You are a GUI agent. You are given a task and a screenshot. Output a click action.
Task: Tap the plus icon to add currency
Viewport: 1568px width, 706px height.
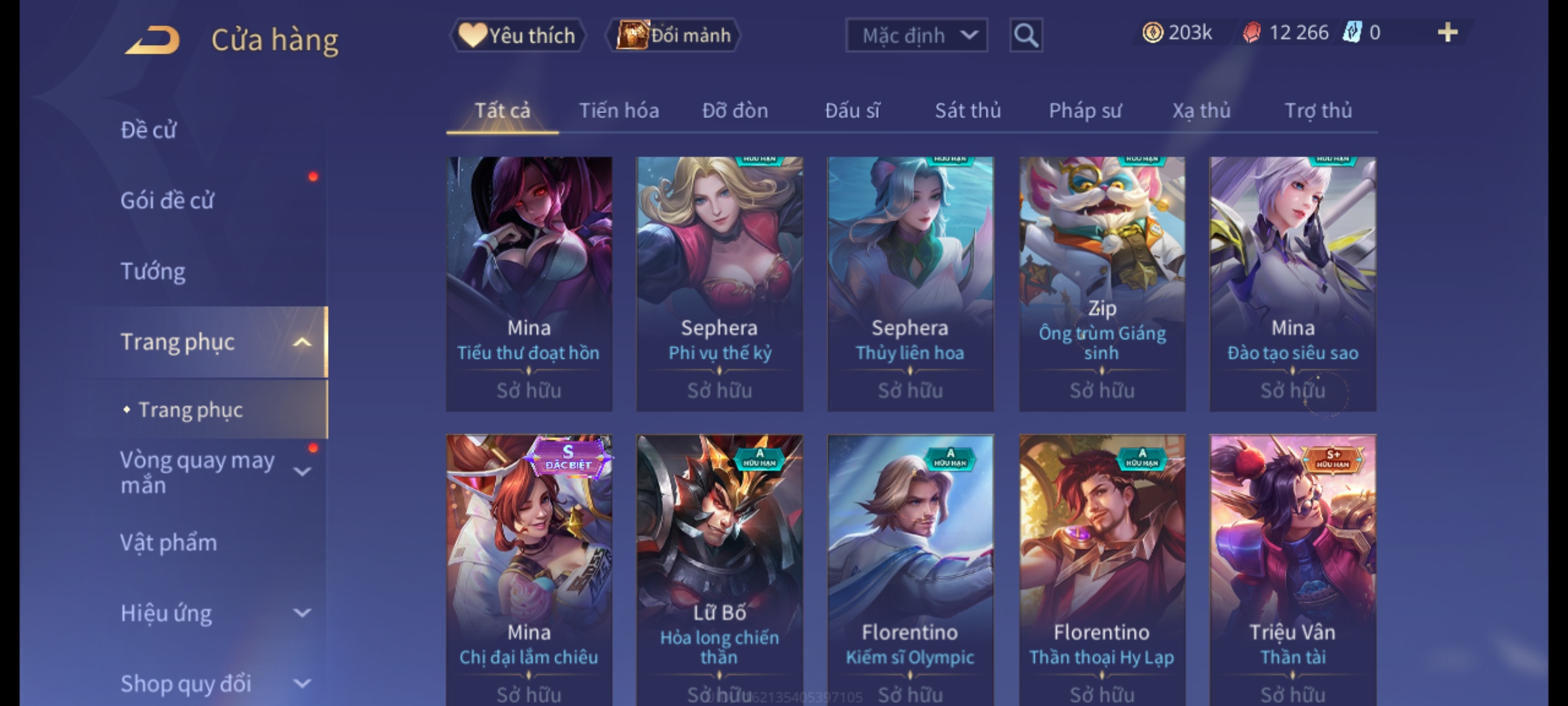(x=1448, y=32)
